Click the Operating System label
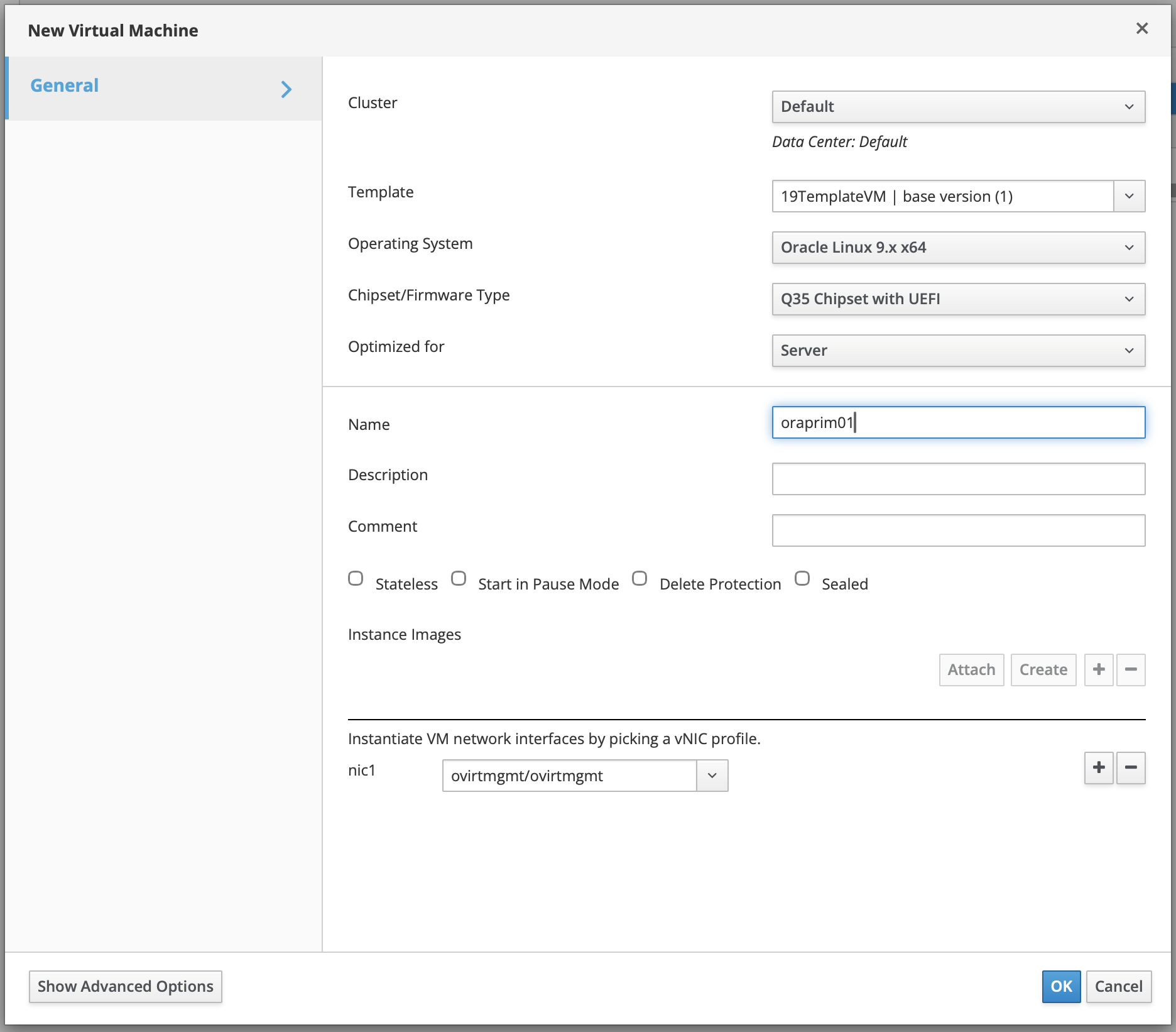Screen dimensions: 1176x1032 point(410,244)
